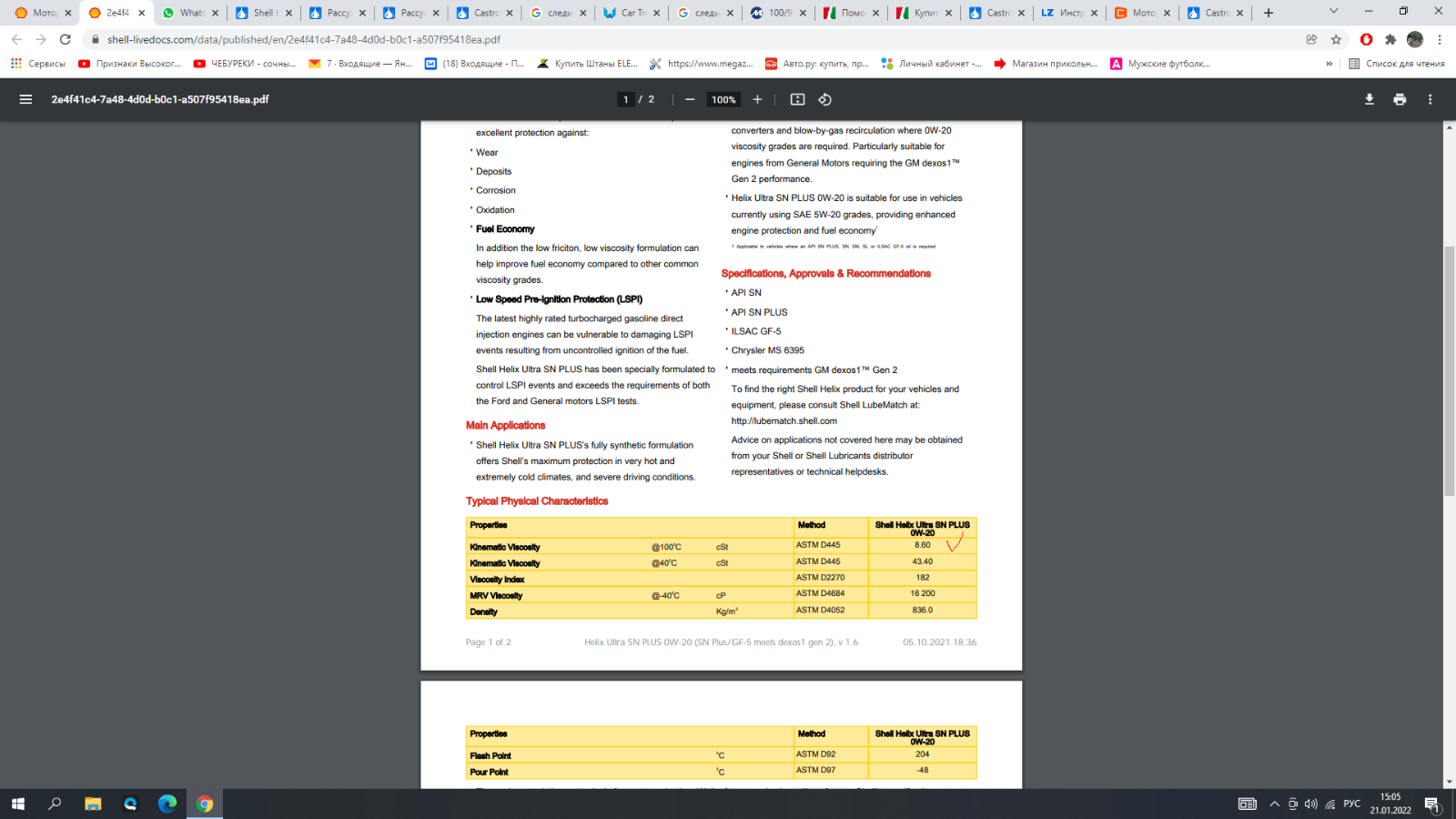
Task: Download the PDF file
Action: [1369, 99]
